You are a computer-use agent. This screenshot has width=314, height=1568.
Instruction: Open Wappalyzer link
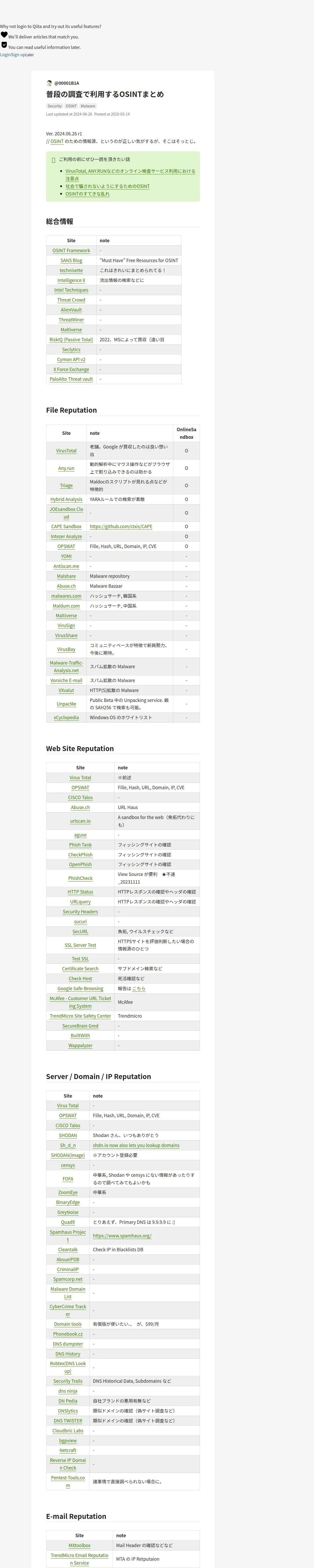coord(81,1046)
